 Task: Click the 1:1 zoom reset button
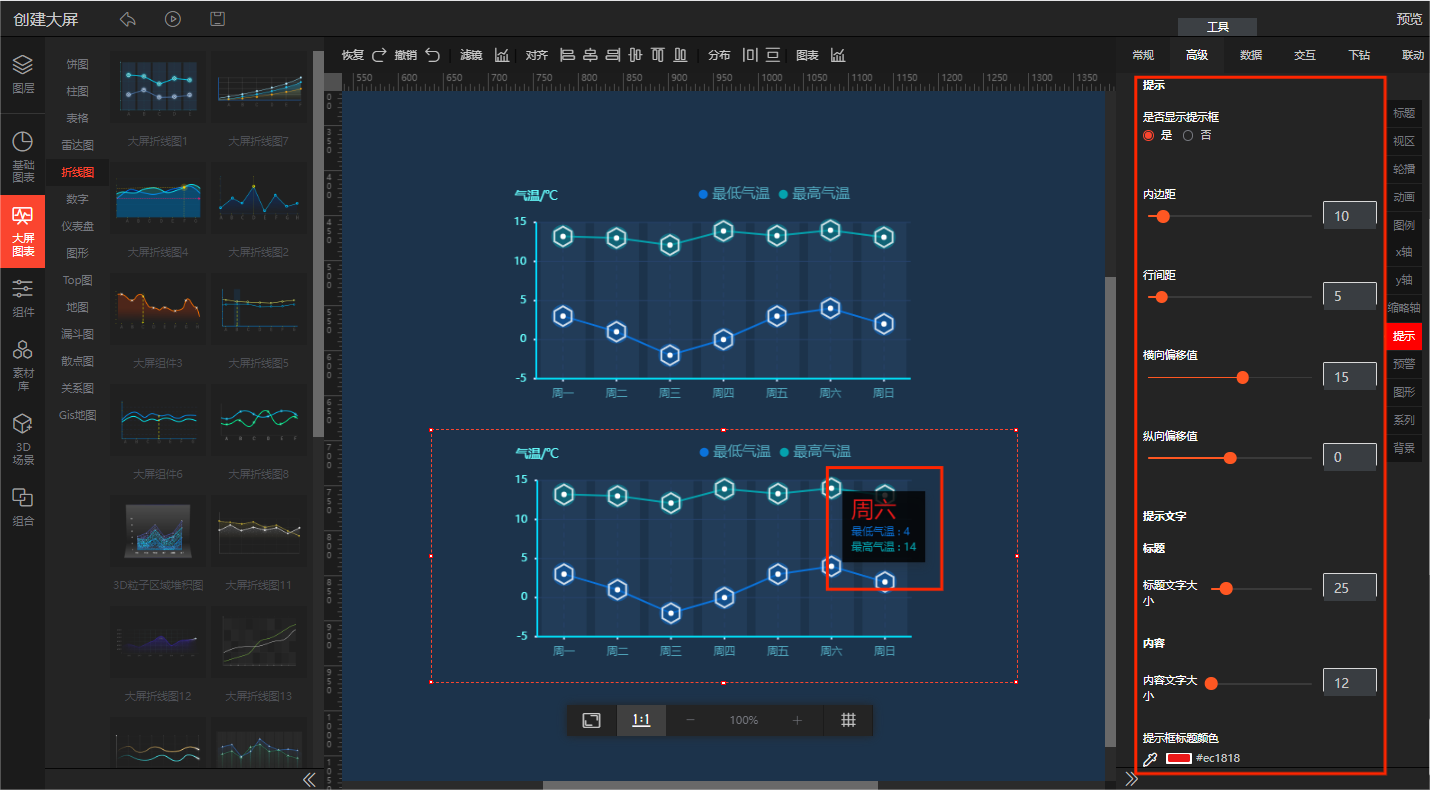642,720
